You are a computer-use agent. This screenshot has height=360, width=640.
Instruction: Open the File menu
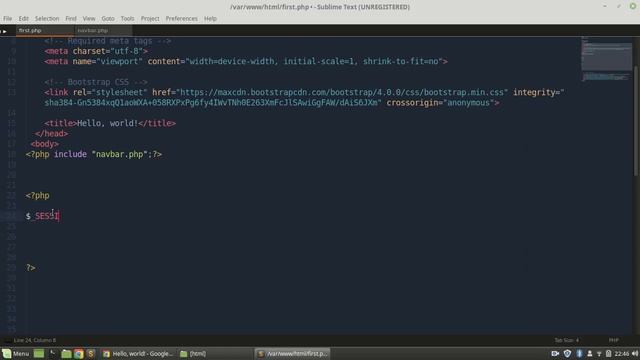pos(7,18)
